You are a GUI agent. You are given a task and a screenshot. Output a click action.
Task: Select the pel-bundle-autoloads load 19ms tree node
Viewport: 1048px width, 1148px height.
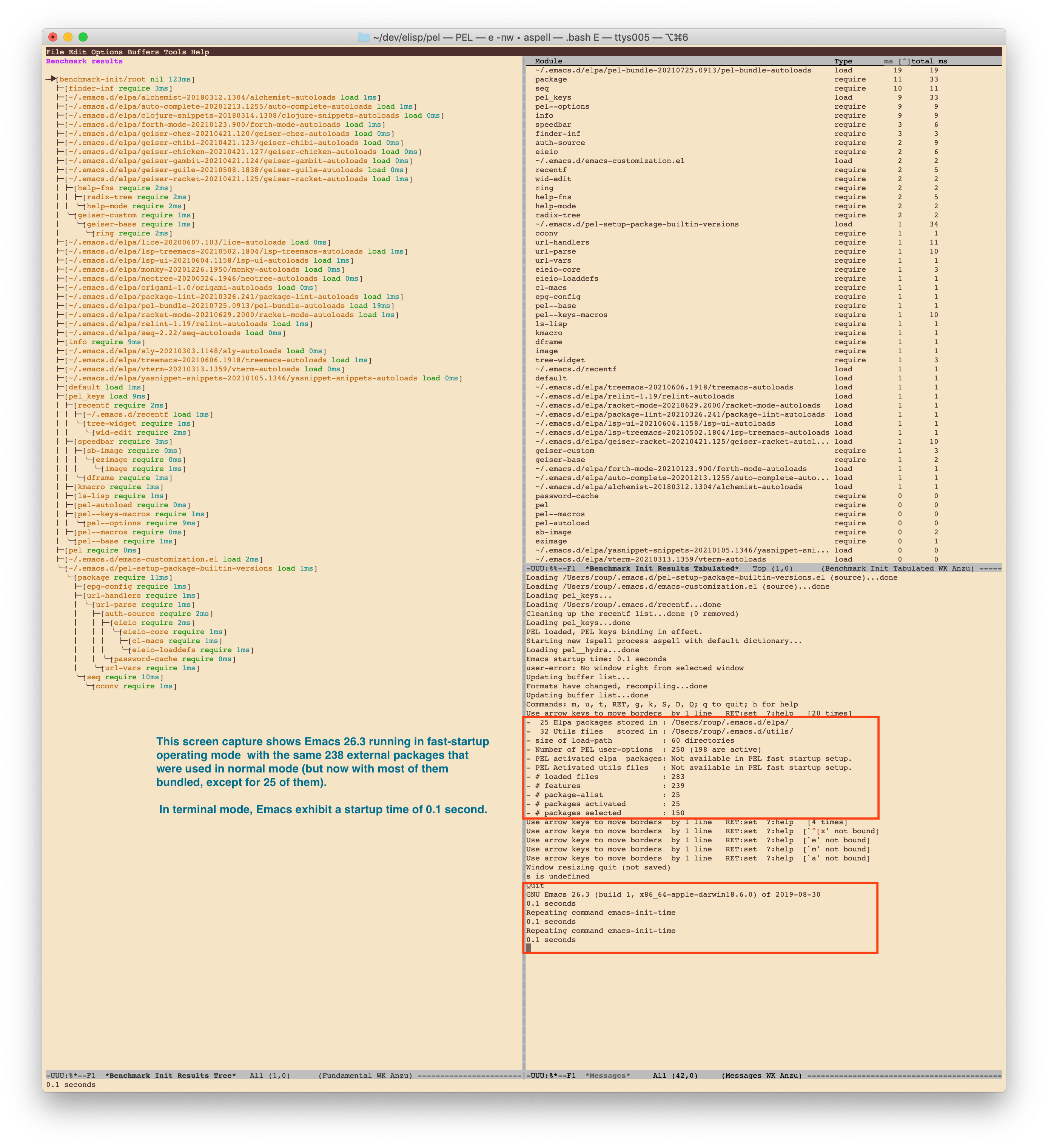click(230, 306)
